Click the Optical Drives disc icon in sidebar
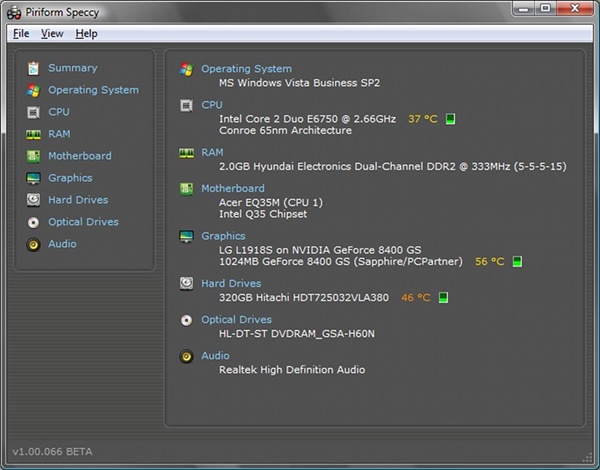This screenshot has width=600, height=470. tap(33, 222)
